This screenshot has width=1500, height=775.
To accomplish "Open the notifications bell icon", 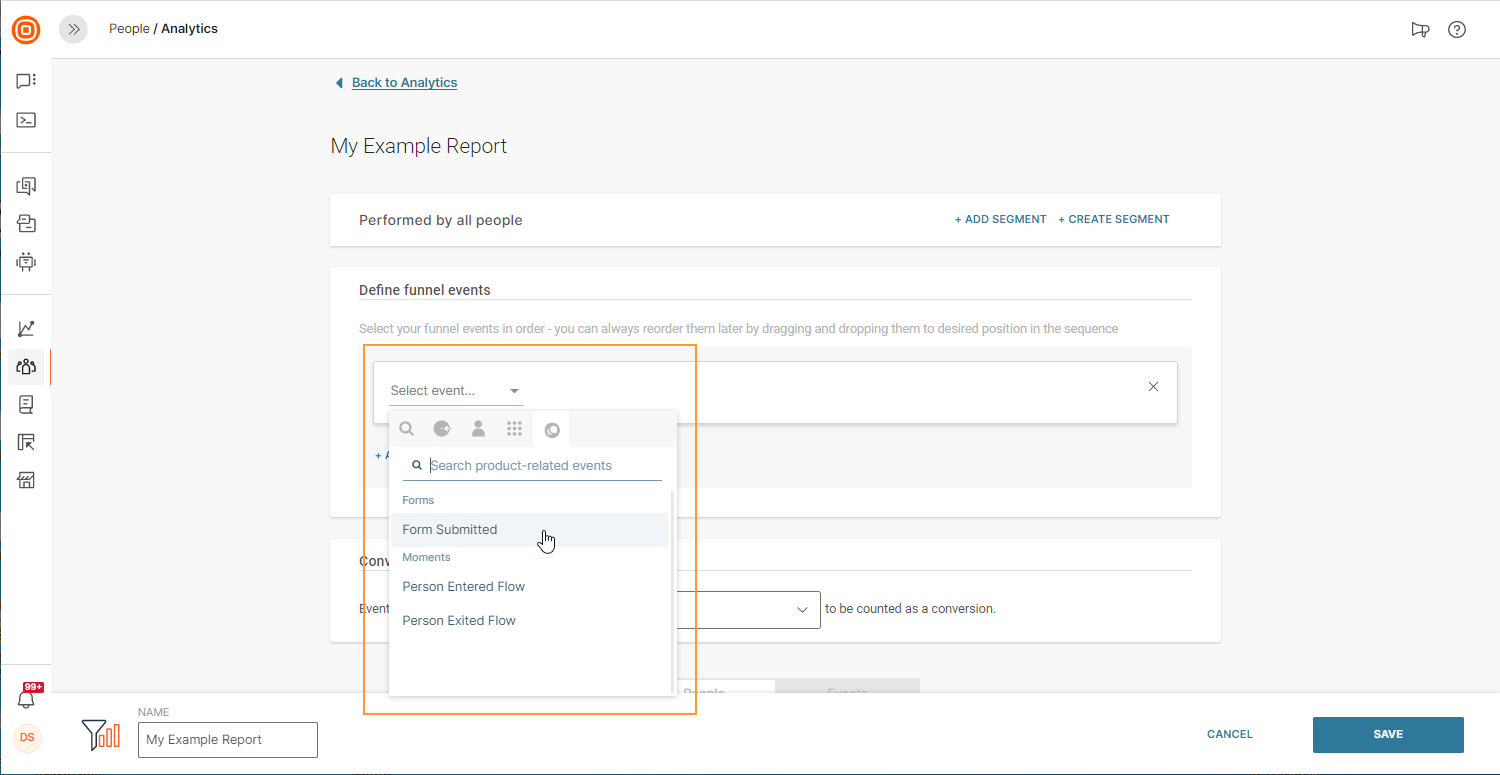I will [x=26, y=700].
